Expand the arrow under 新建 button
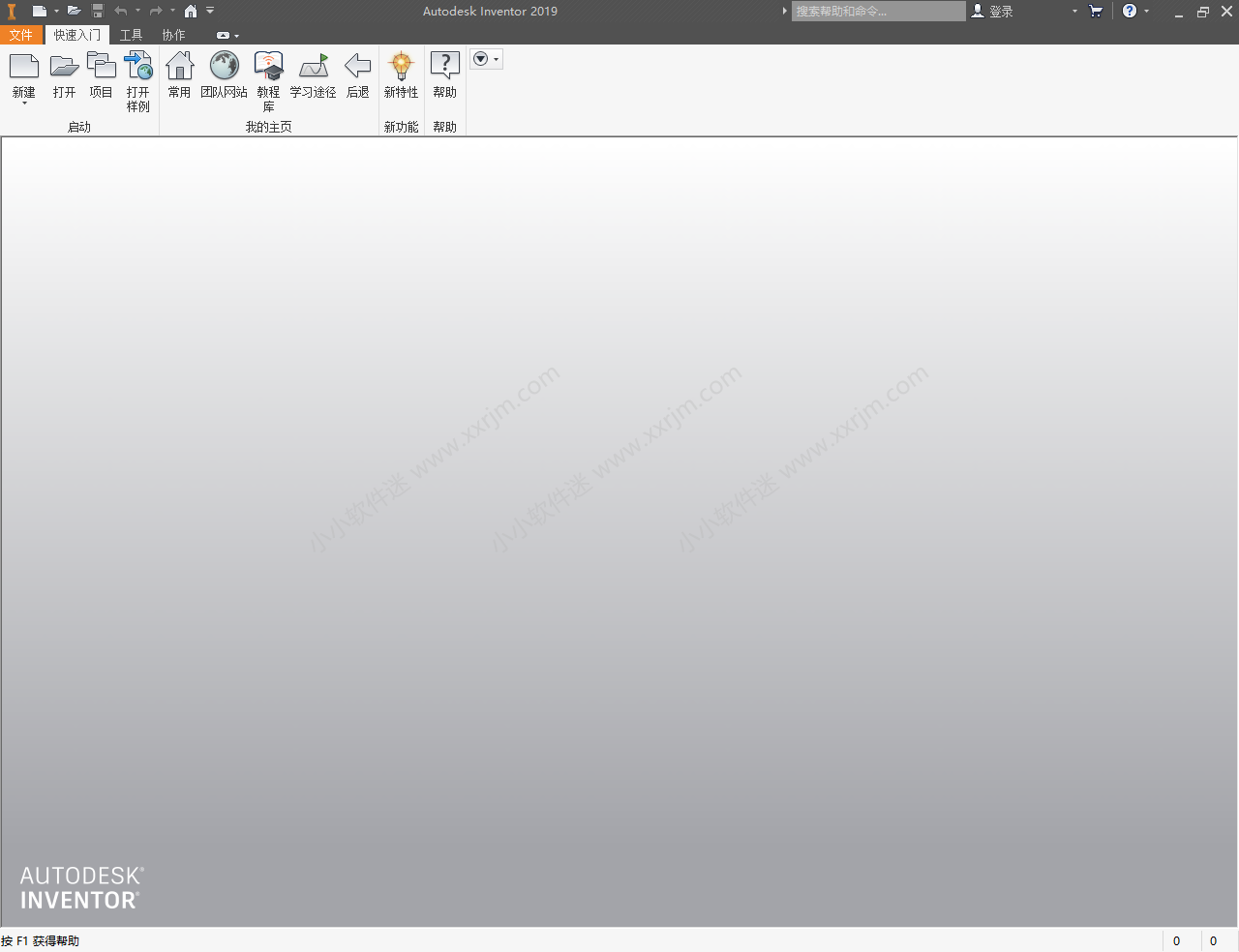The image size is (1239, 952). [24, 103]
